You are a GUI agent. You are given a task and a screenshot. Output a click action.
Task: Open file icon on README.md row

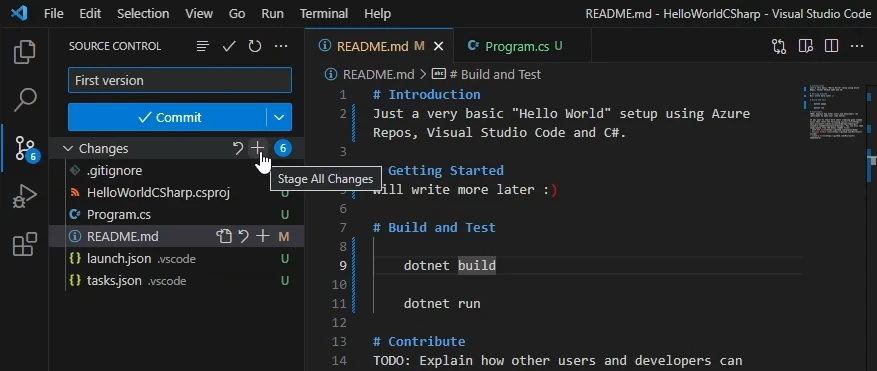[224, 237]
